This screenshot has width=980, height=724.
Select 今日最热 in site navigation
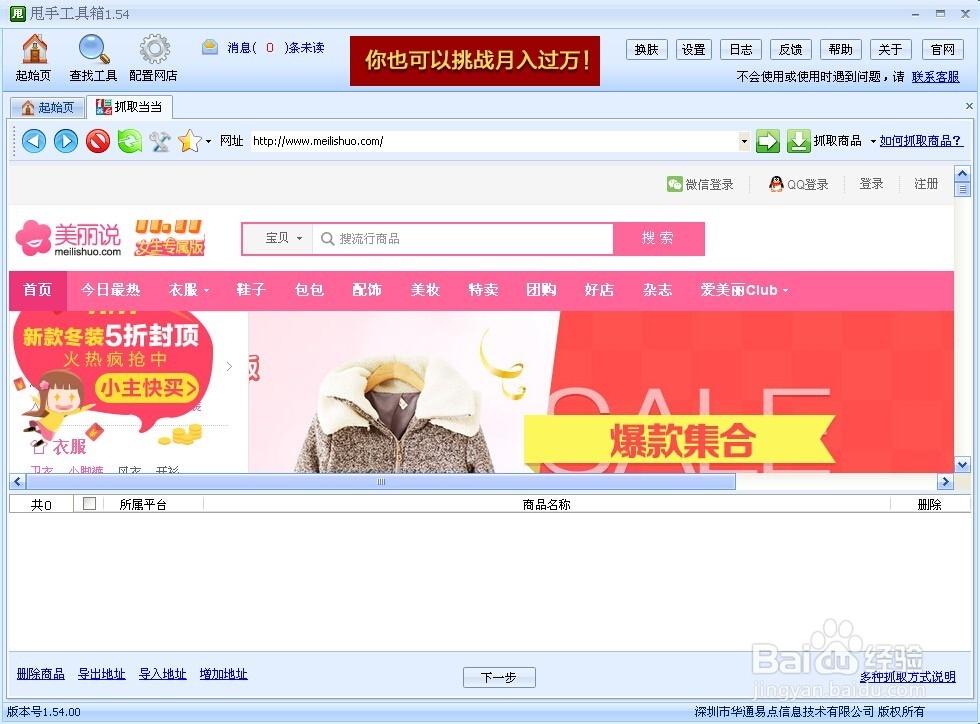(x=110, y=290)
